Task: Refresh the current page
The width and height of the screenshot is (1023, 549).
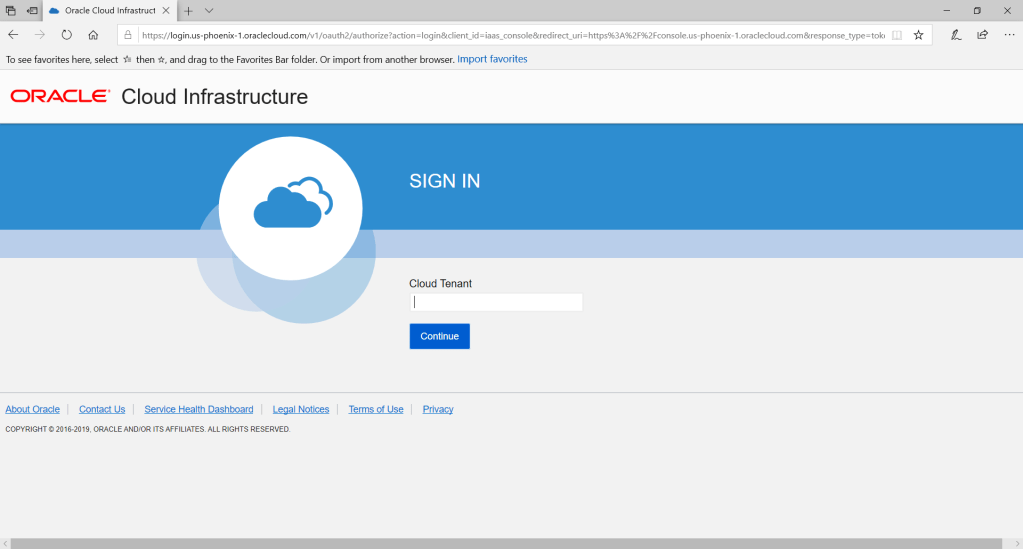Action: 66,34
